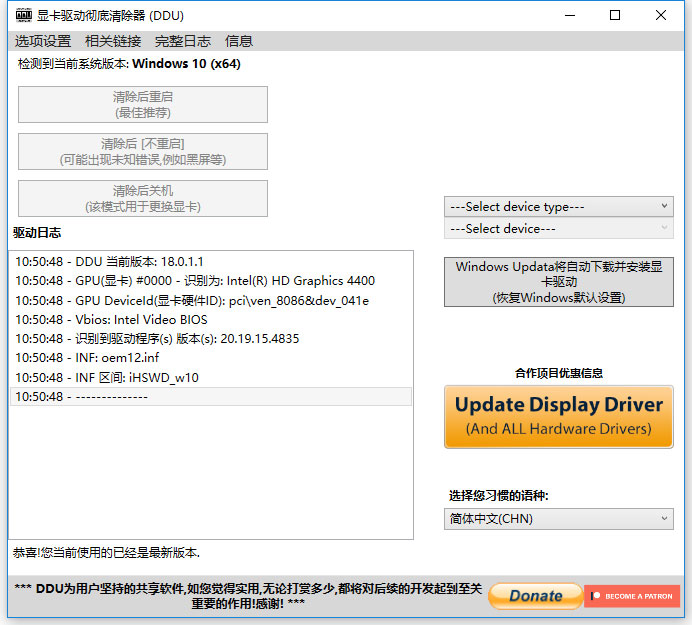The image size is (692, 625).
Task: Click the Become a Patron button
Action: 632,596
